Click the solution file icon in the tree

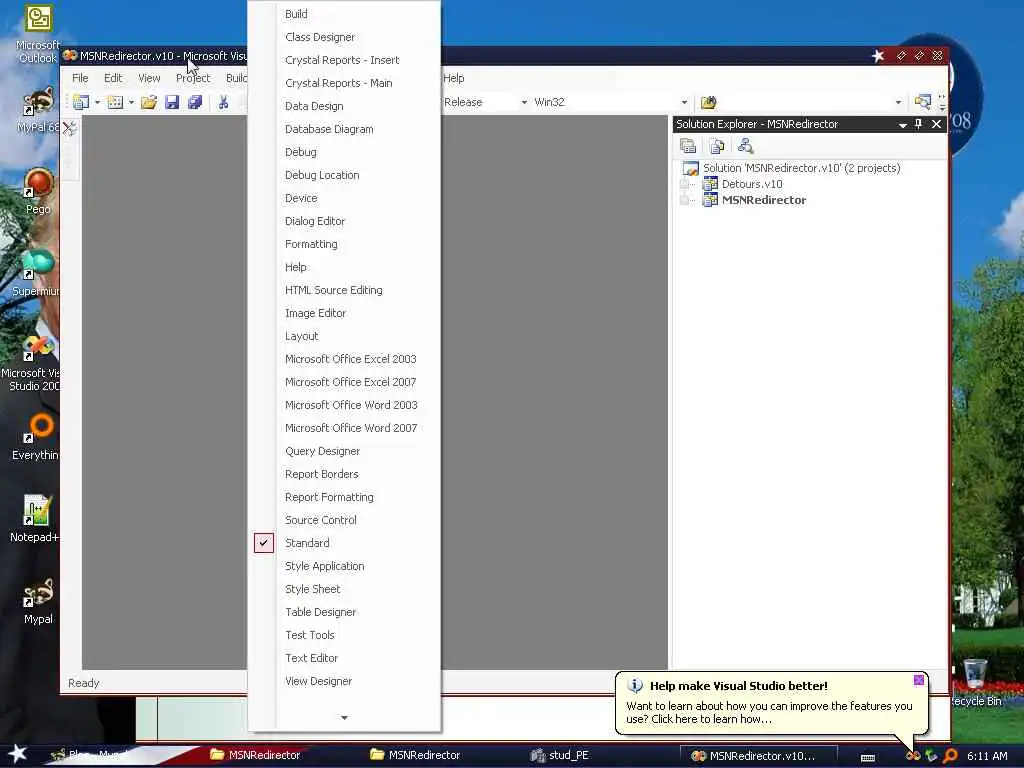[x=690, y=168]
